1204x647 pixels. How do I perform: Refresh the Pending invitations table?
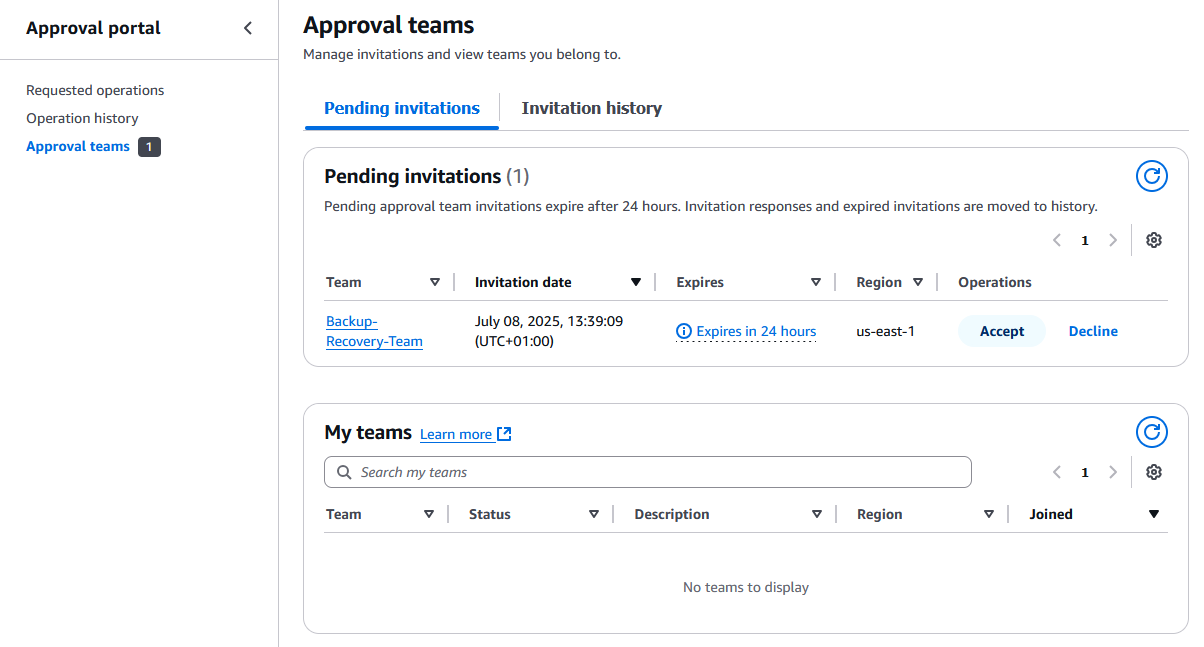coord(1151,176)
